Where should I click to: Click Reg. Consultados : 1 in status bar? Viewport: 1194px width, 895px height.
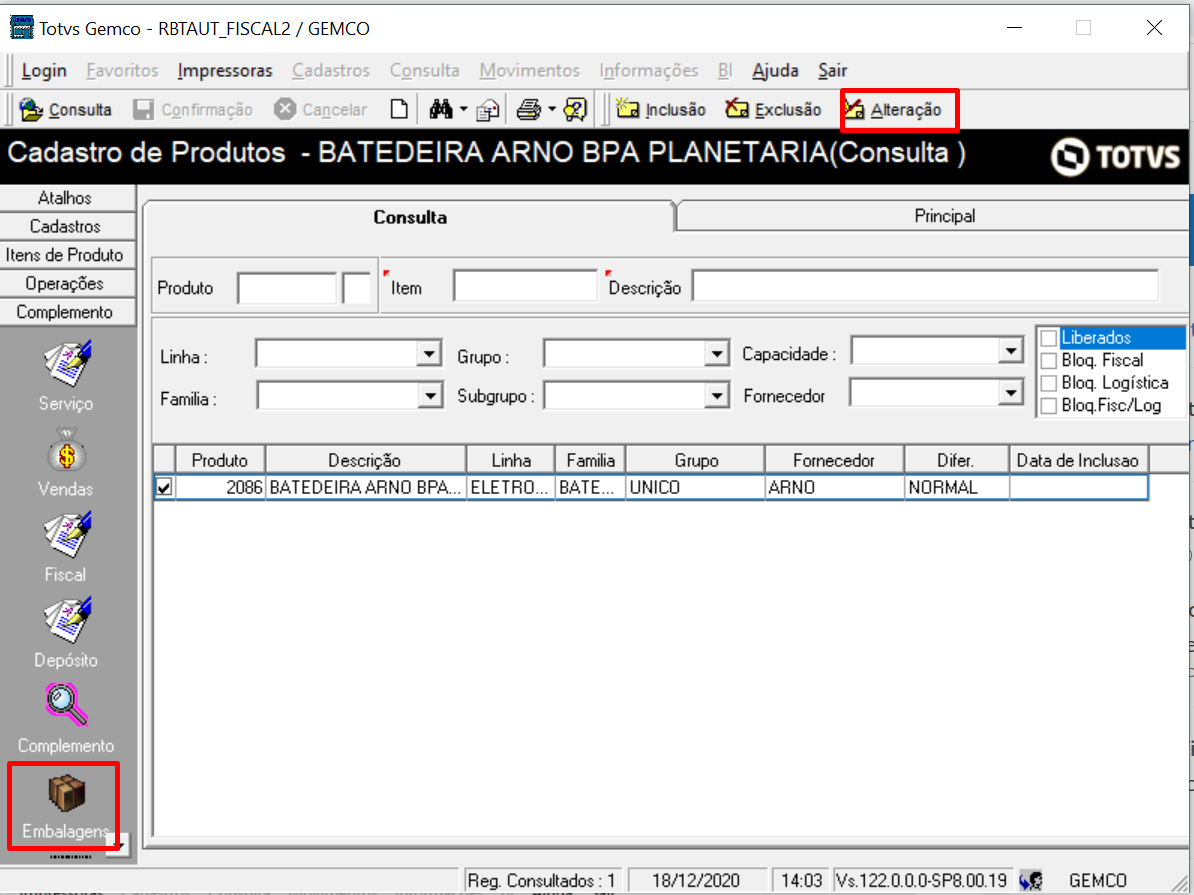542,881
